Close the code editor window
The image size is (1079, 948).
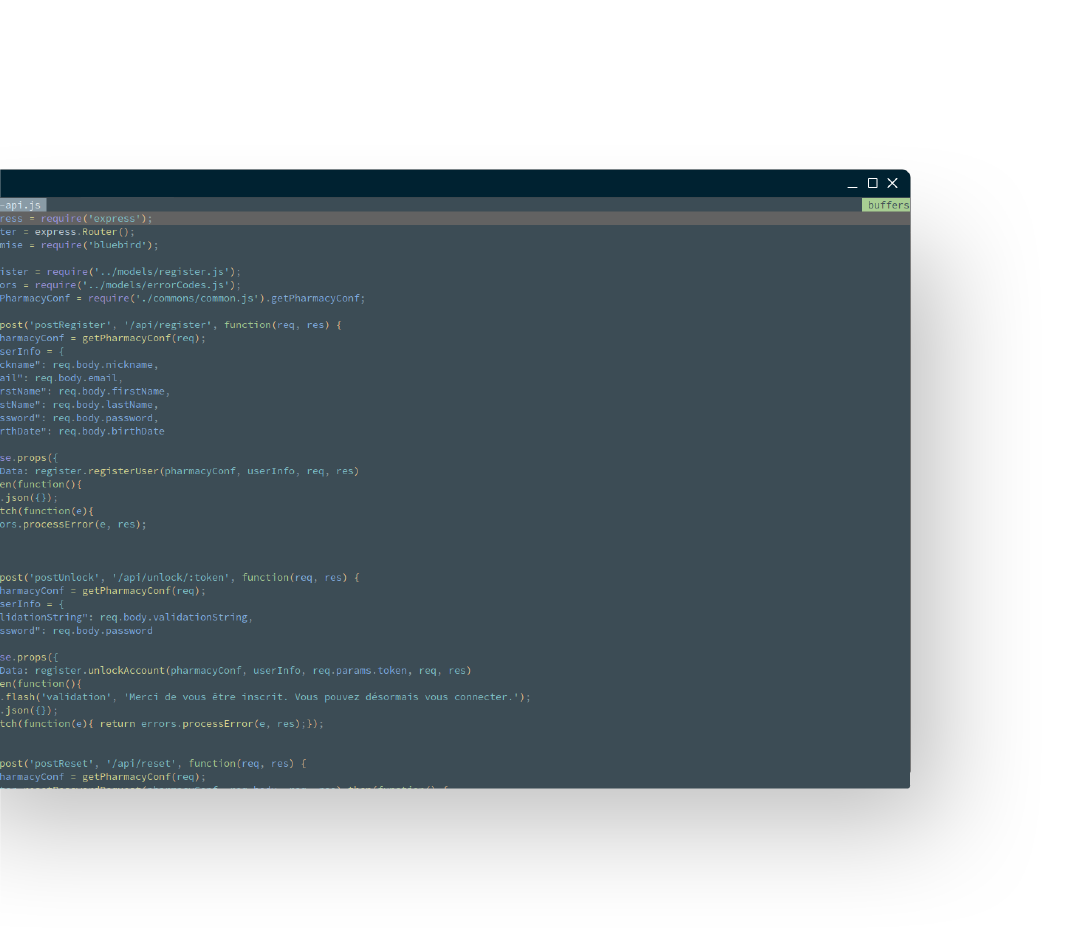tap(892, 183)
